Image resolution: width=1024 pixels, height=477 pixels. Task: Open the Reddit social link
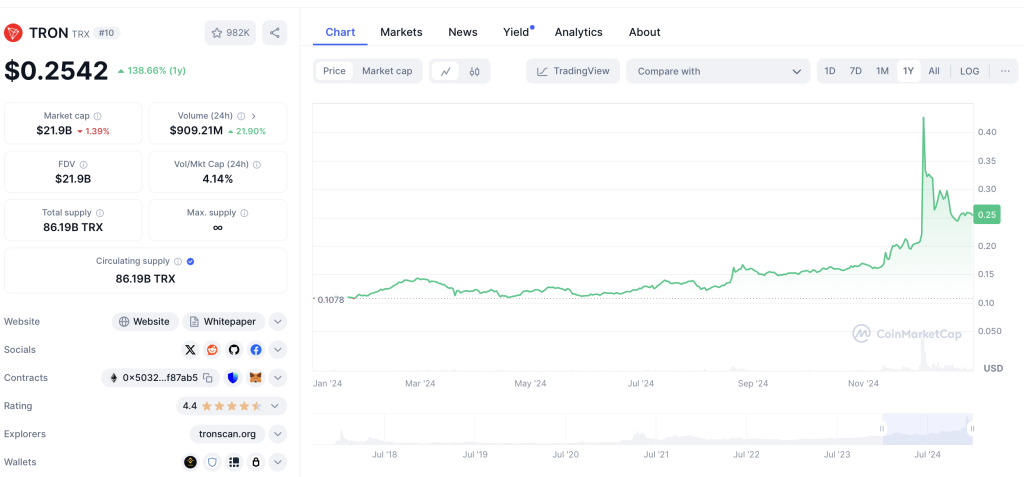coord(212,350)
